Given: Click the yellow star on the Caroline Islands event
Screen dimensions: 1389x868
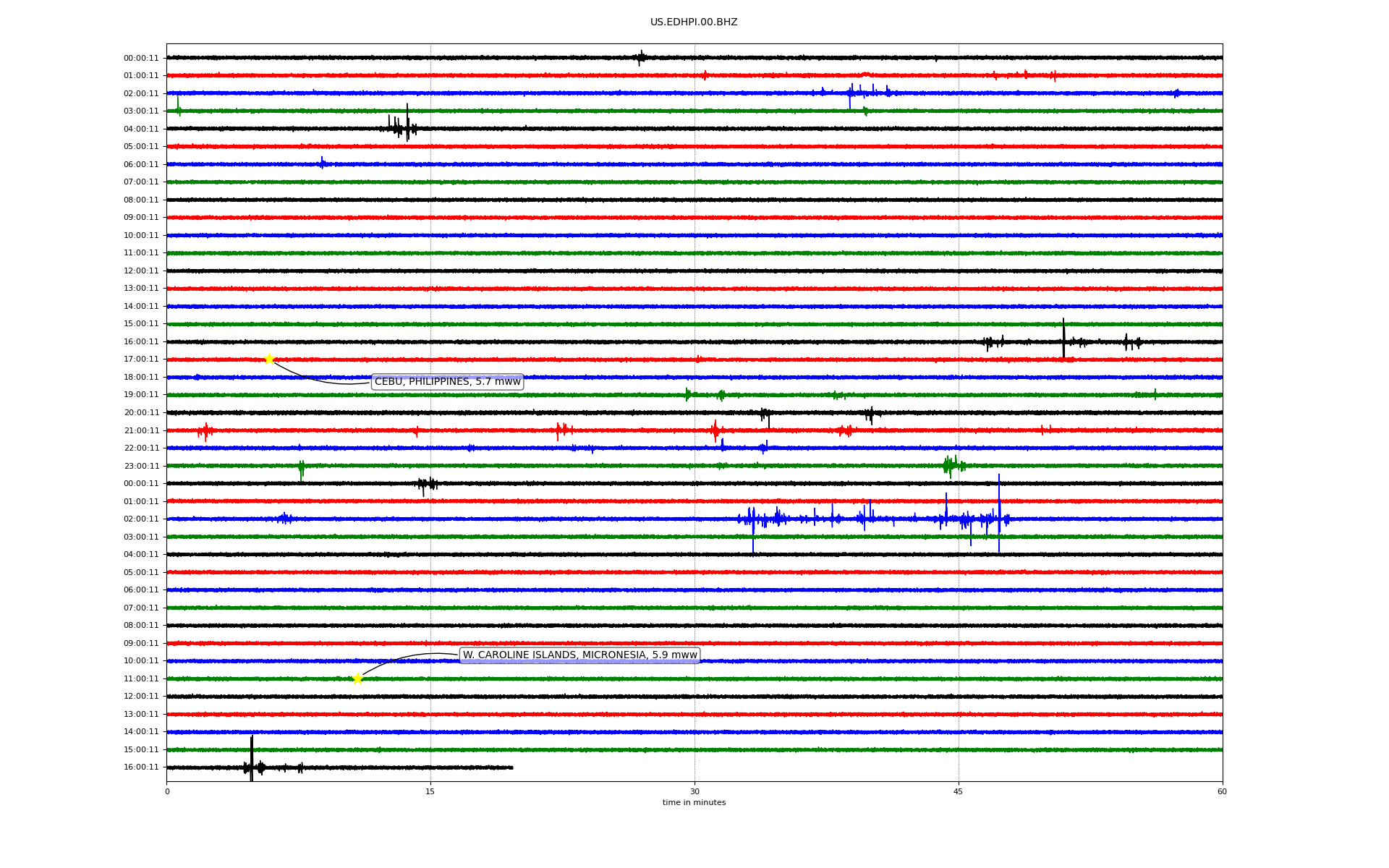Looking at the screenshot, I should pos(357,678).
